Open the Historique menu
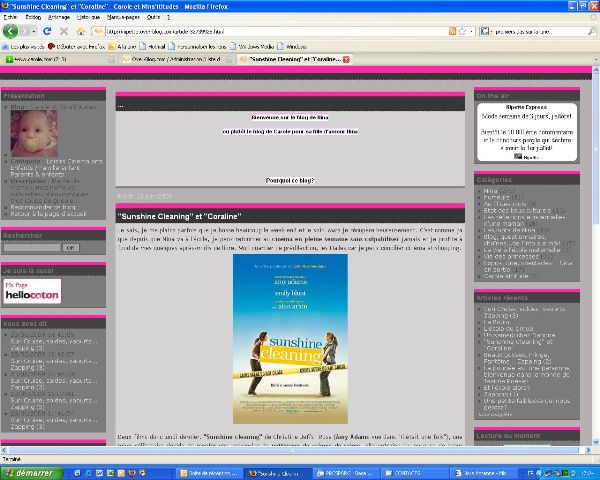The image size is (600, 480). (x=88, y=17)
